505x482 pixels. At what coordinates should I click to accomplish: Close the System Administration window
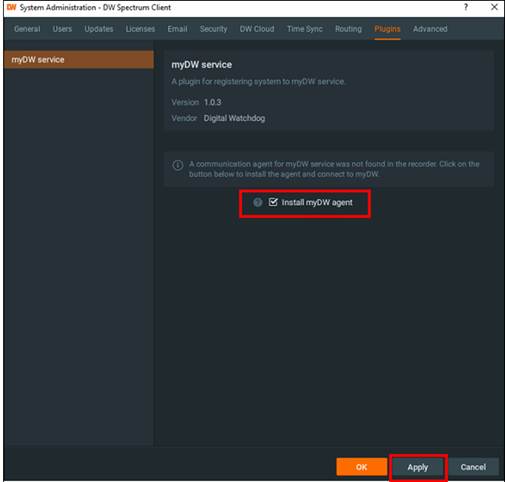(x=494, y=7)
